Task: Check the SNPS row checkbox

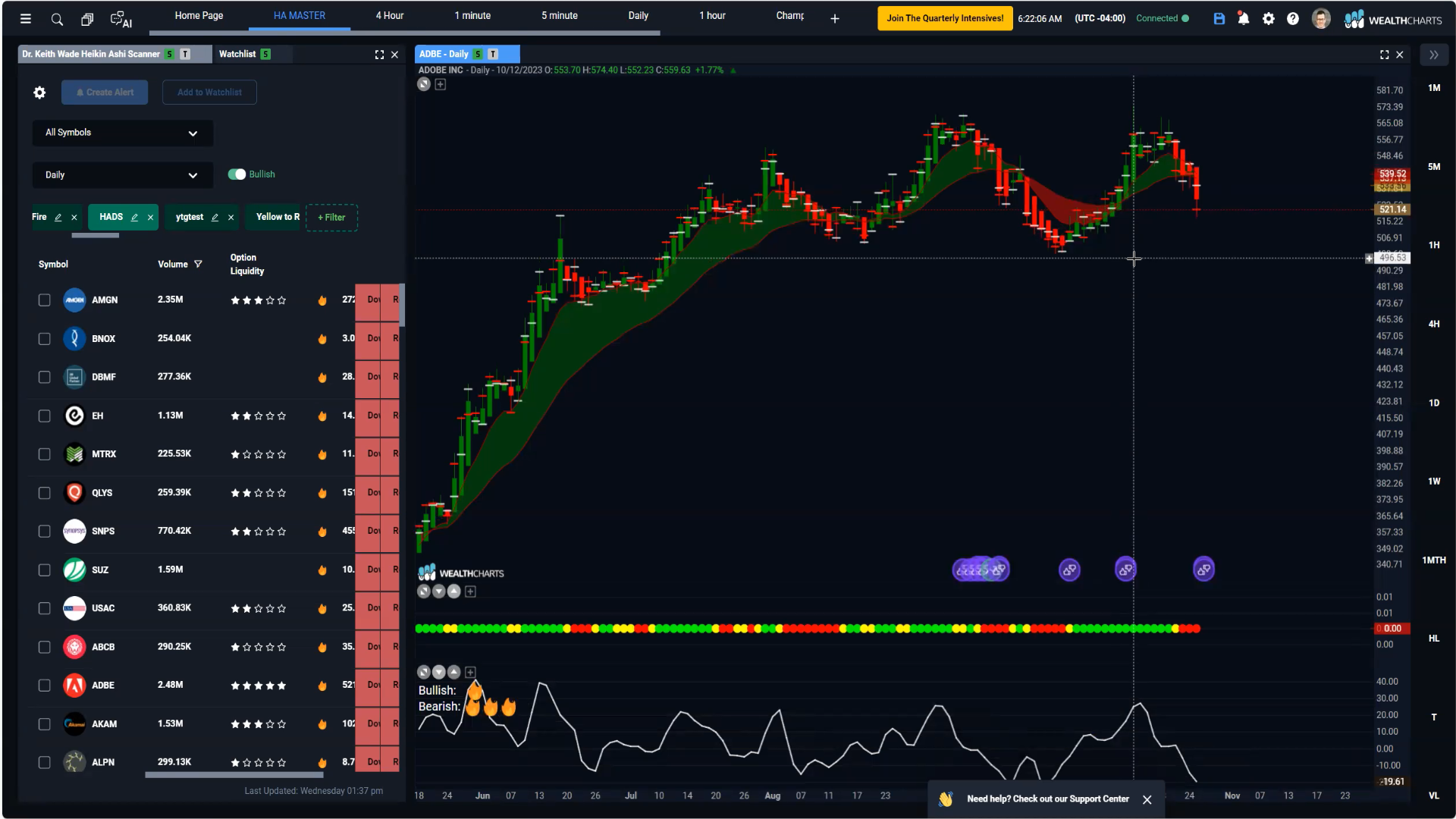Action: pyautogui.click(x=45, y=531)
